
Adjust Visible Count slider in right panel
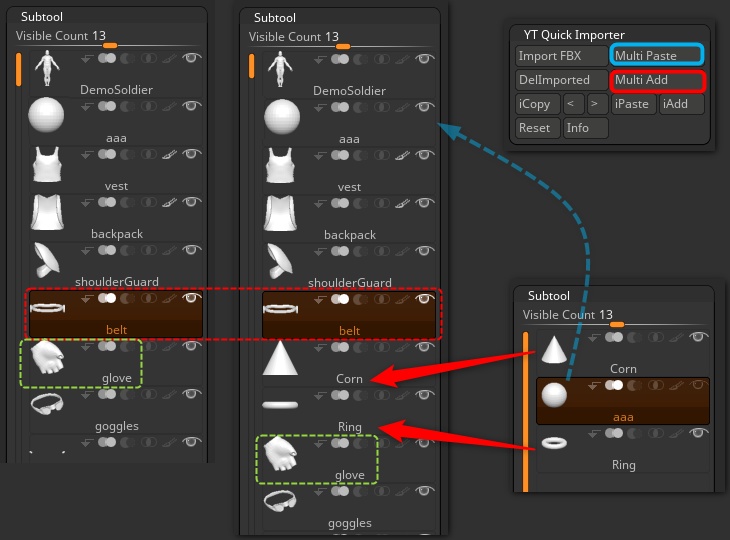click(x=617, y=324)
